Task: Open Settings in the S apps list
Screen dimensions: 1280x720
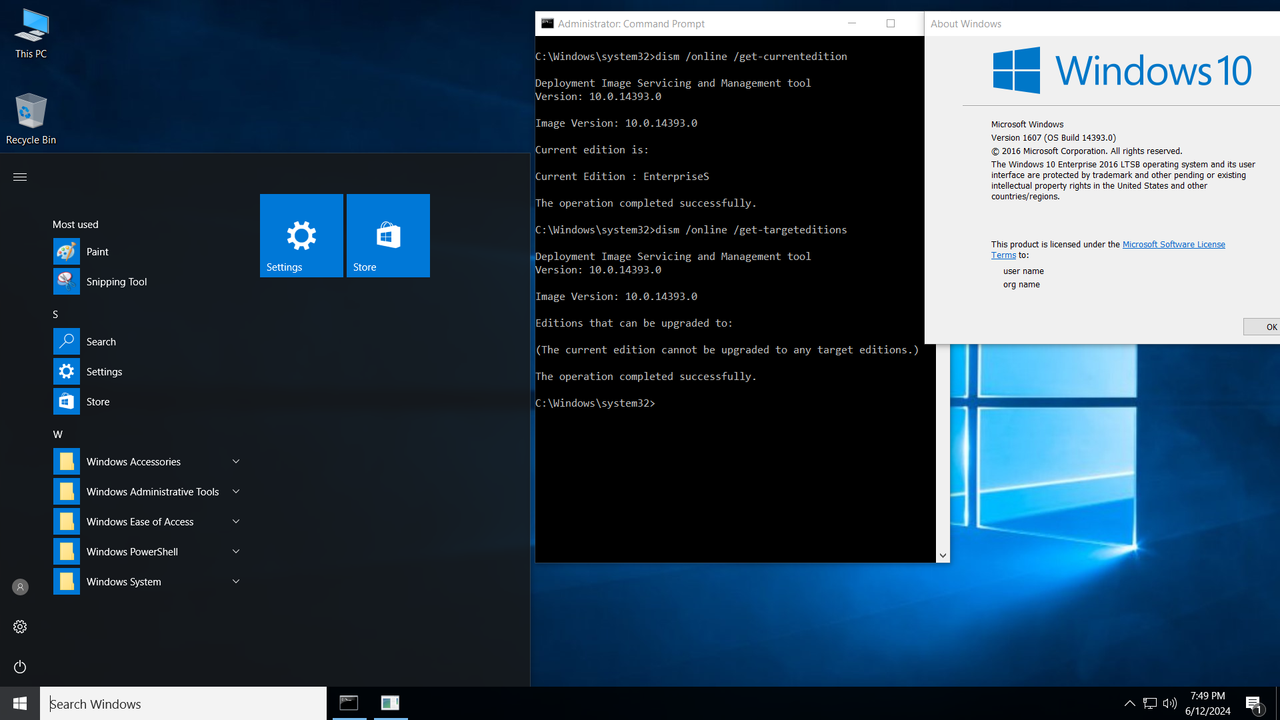Action: pos(147,372)
